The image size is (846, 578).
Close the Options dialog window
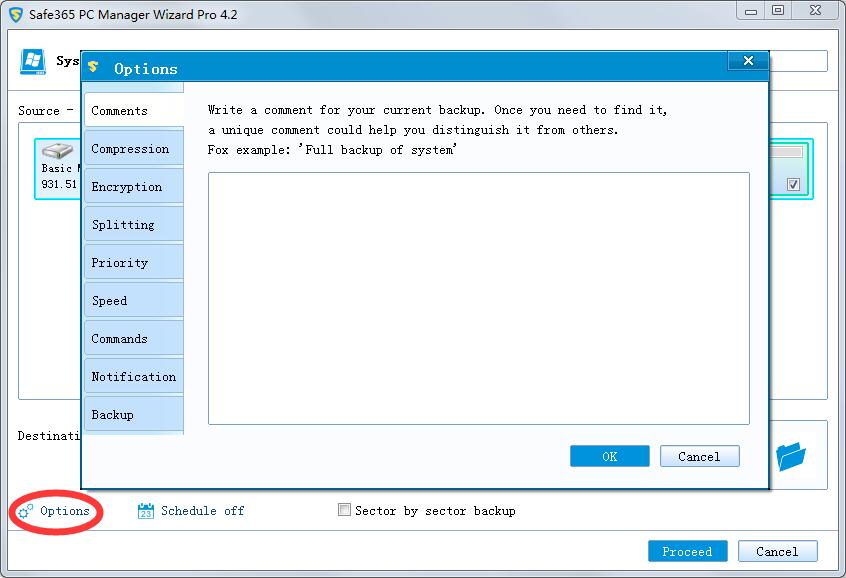pos(747,62)
